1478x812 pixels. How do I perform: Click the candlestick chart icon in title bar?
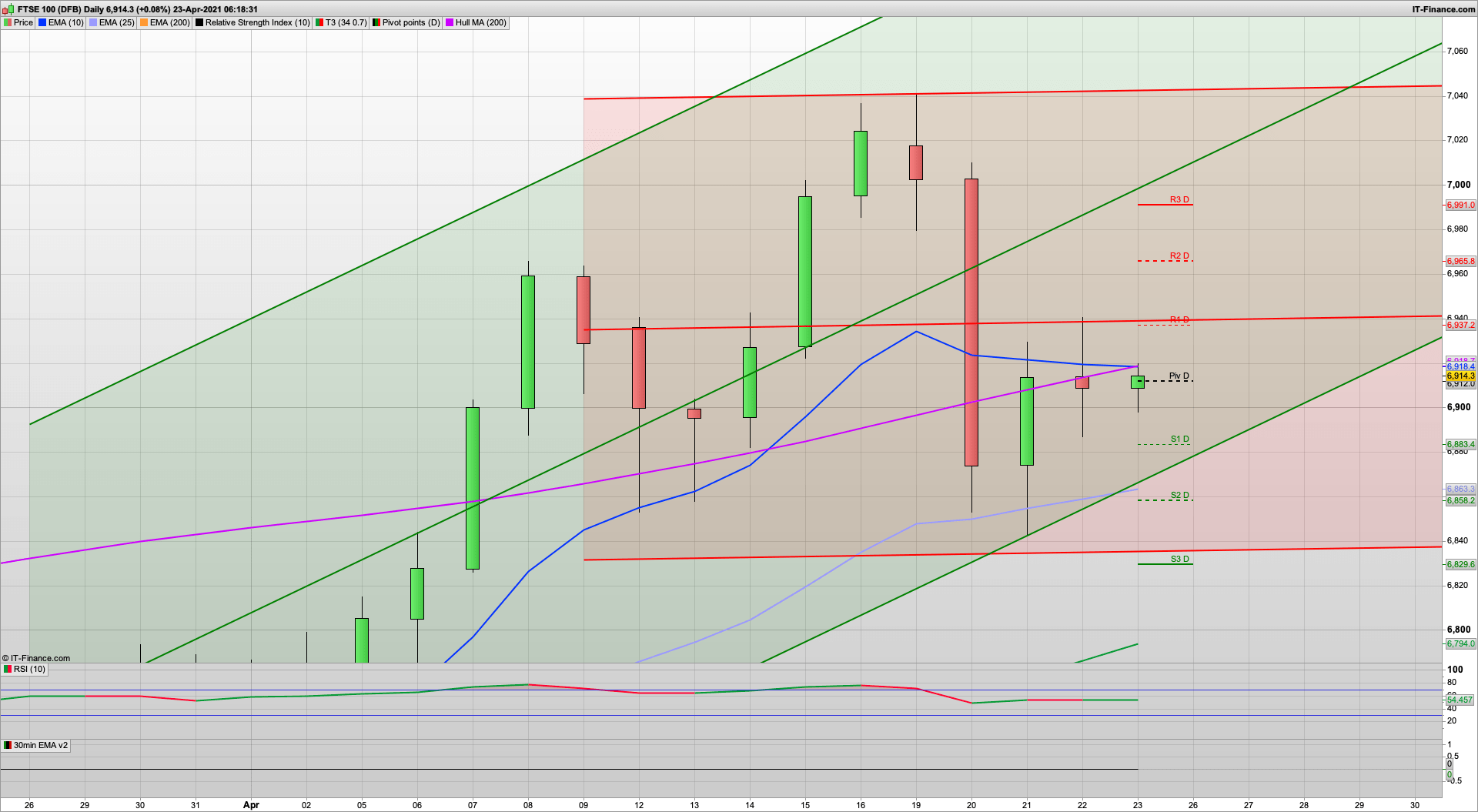click(6, 9)
